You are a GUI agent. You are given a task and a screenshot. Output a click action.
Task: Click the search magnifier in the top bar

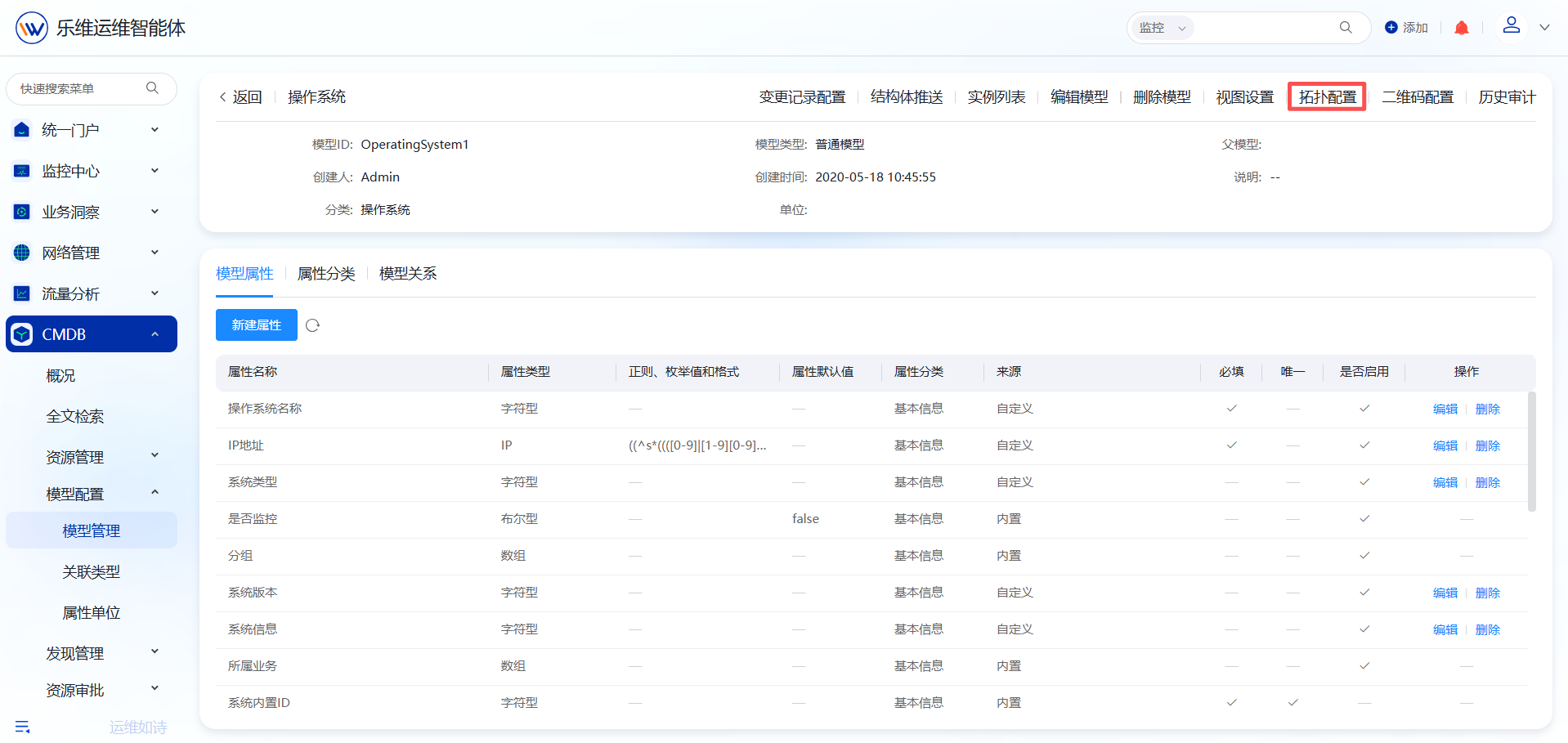coord(1346,28)
